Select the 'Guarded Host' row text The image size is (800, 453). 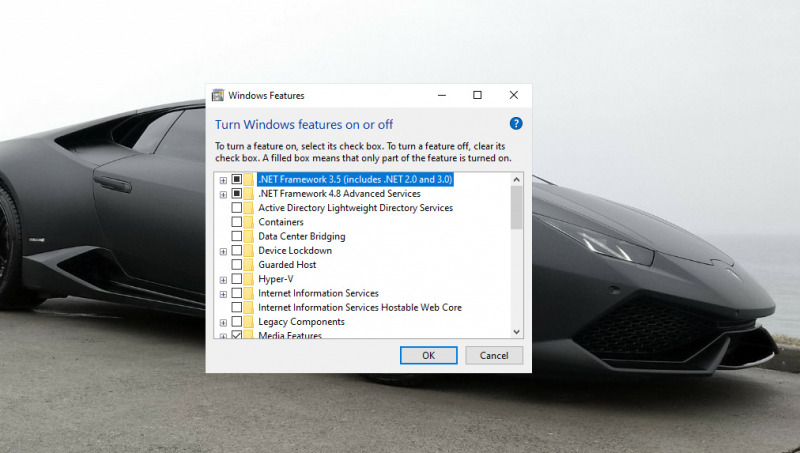pyautogui.click(x=287, y=265)
